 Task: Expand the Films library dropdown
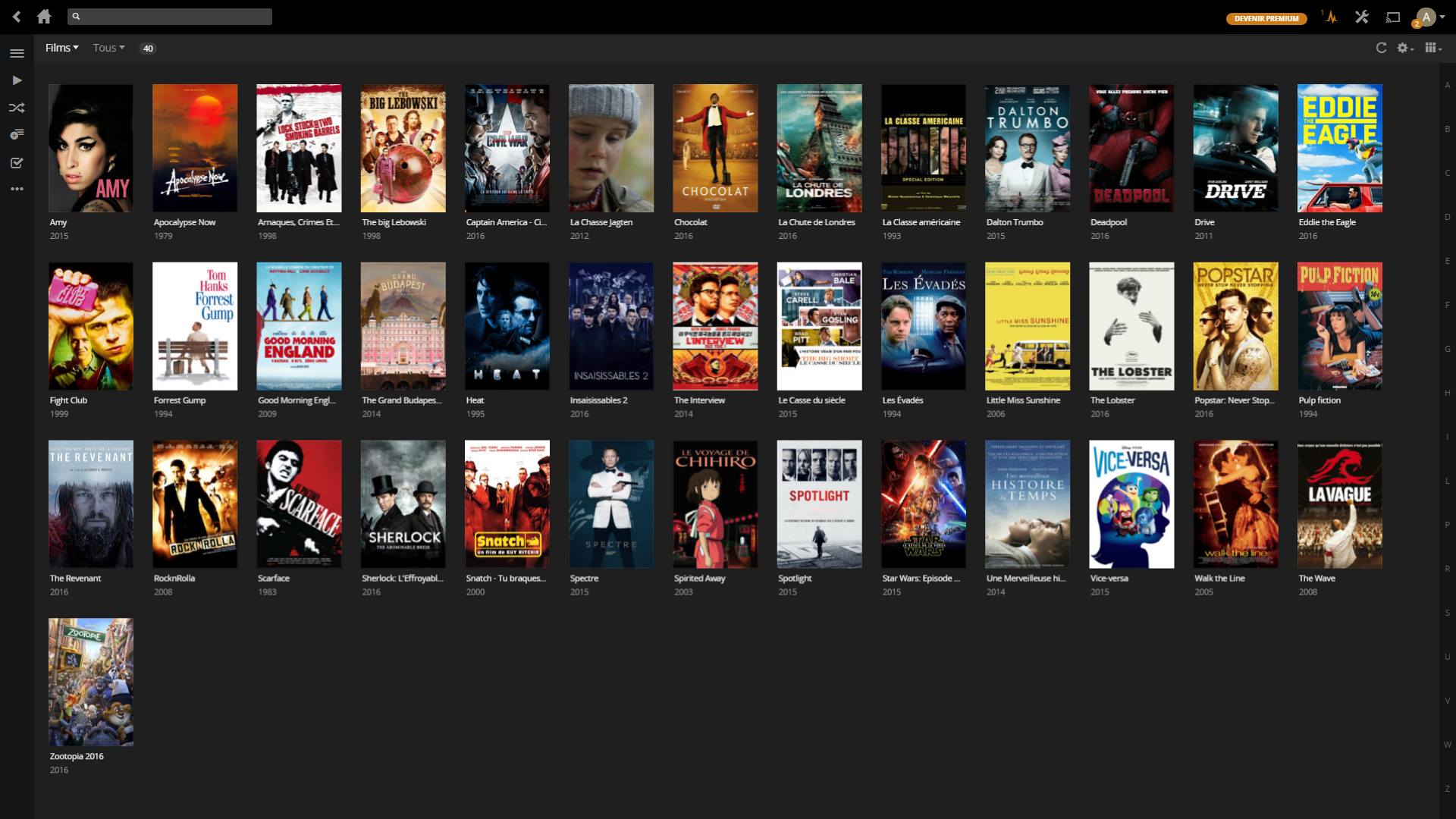point(61,48)
